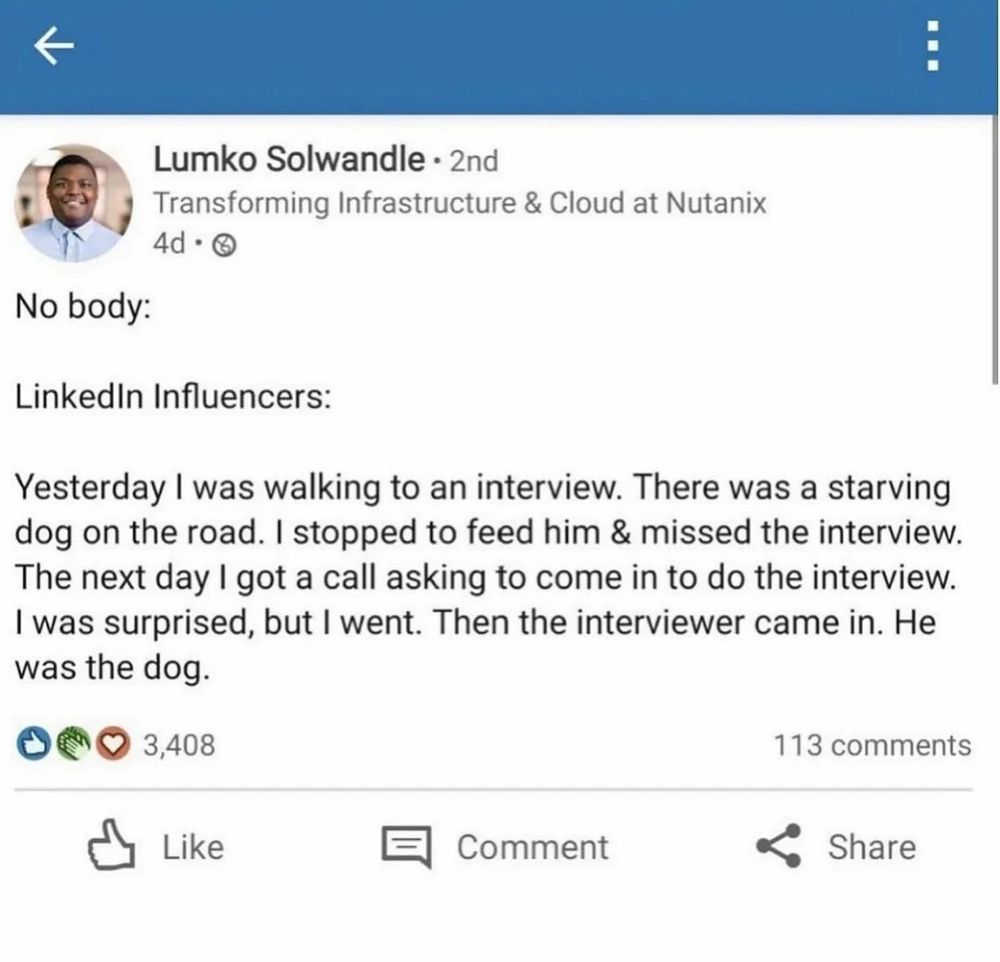Screen dimensions: 1000x962
Task: Click the Like button label
Action: coord(193,847)
